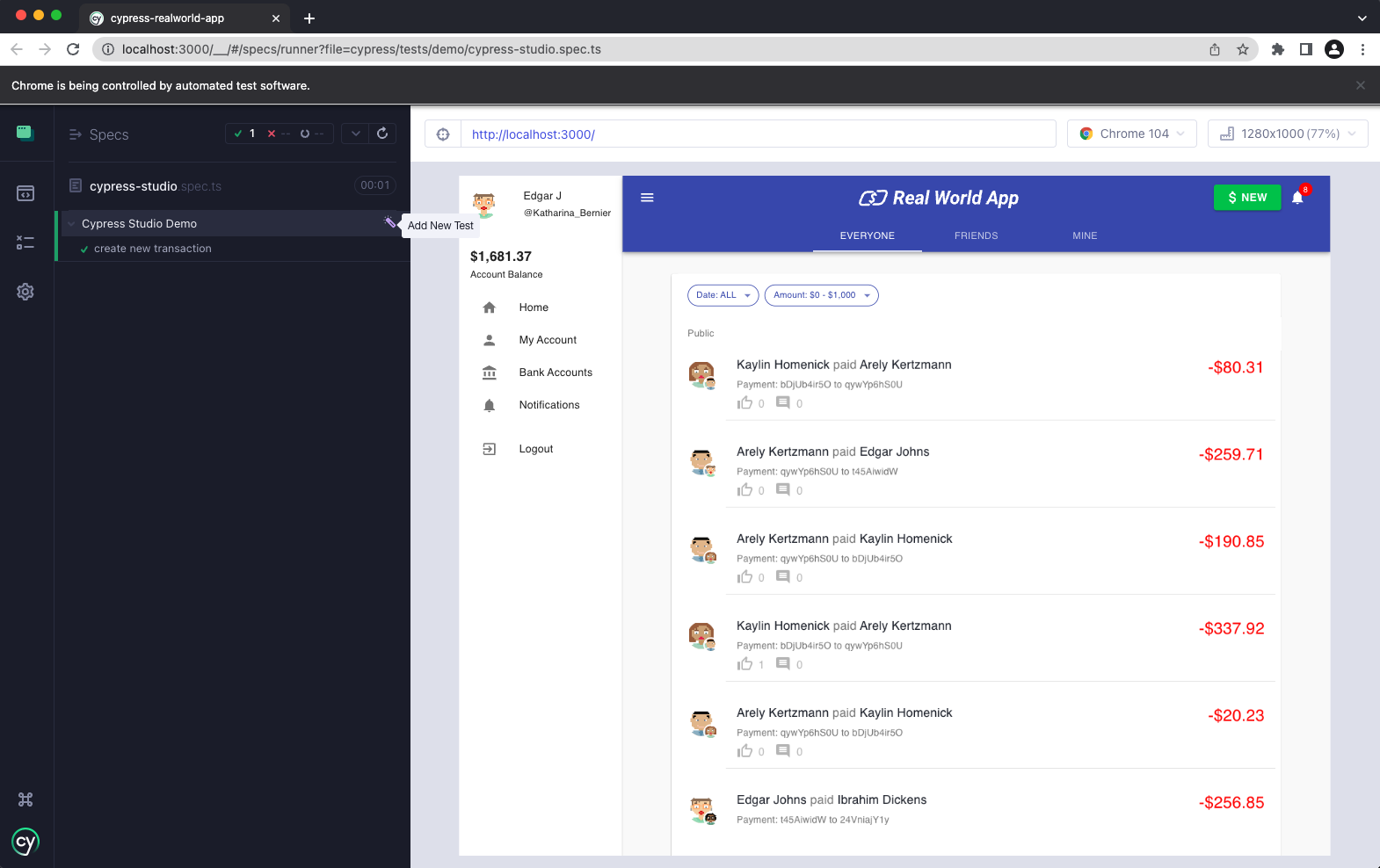Click the green NEW transaction button

pyautogui.click(x=1246, y=198)
